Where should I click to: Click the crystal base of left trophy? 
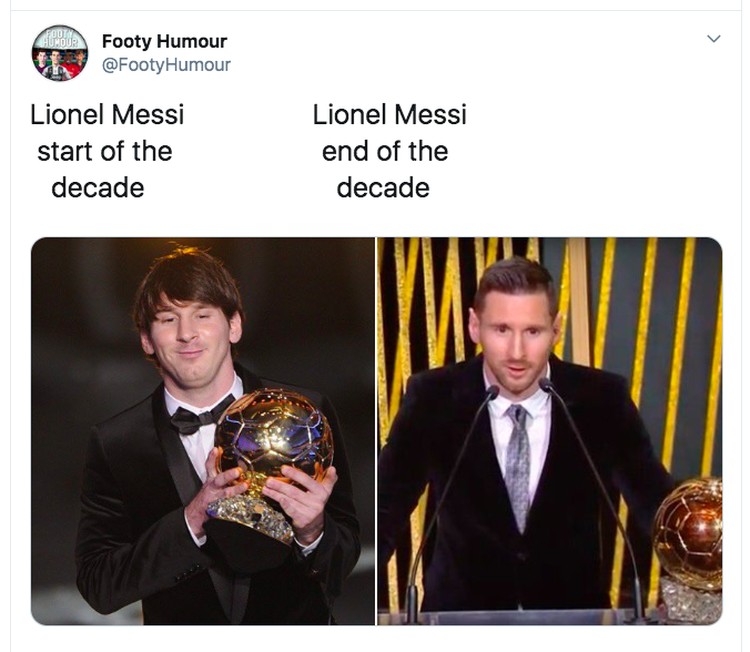click(251, 518)
